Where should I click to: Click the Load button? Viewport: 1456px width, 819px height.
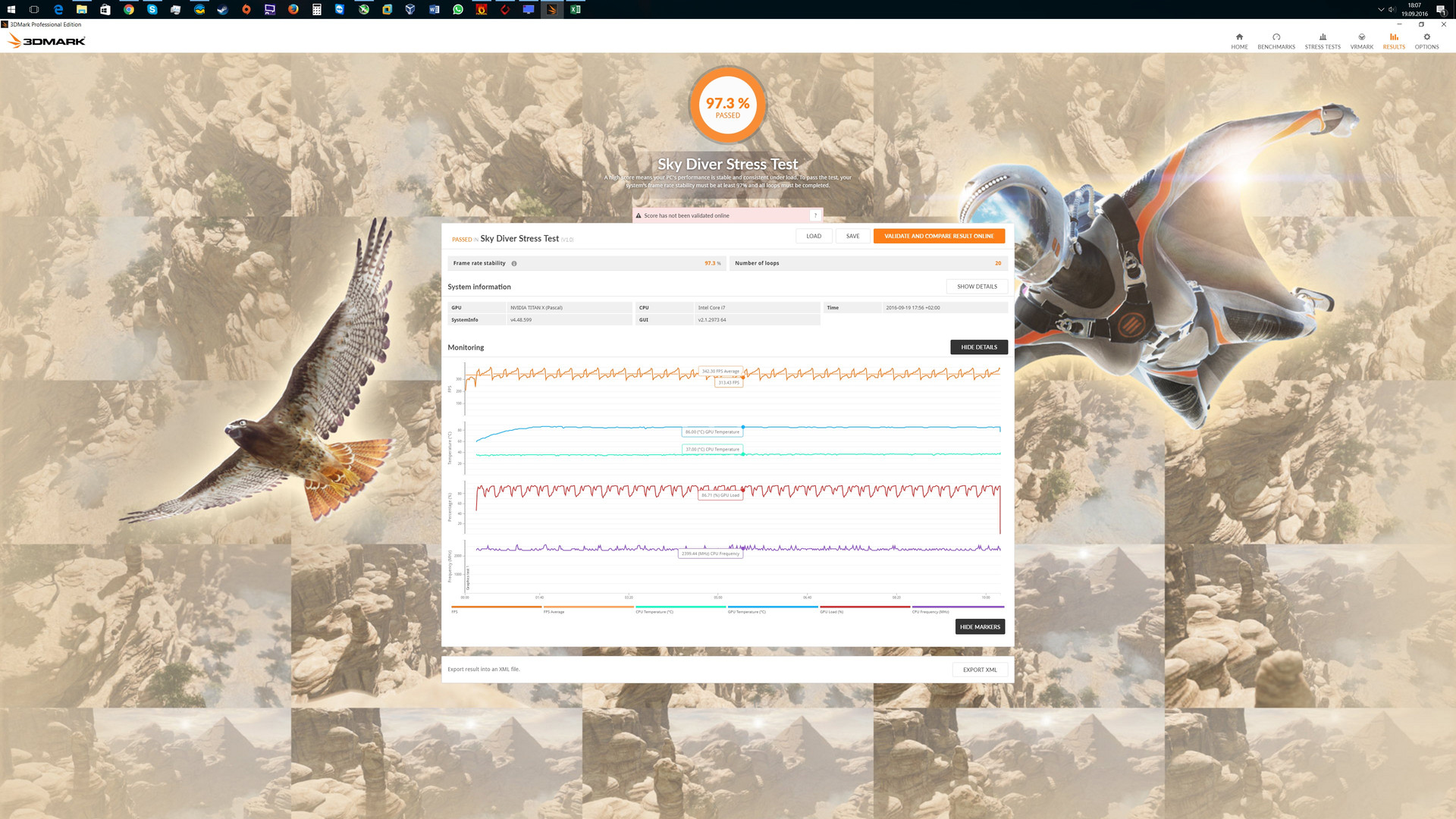click(x=814, y=236)
